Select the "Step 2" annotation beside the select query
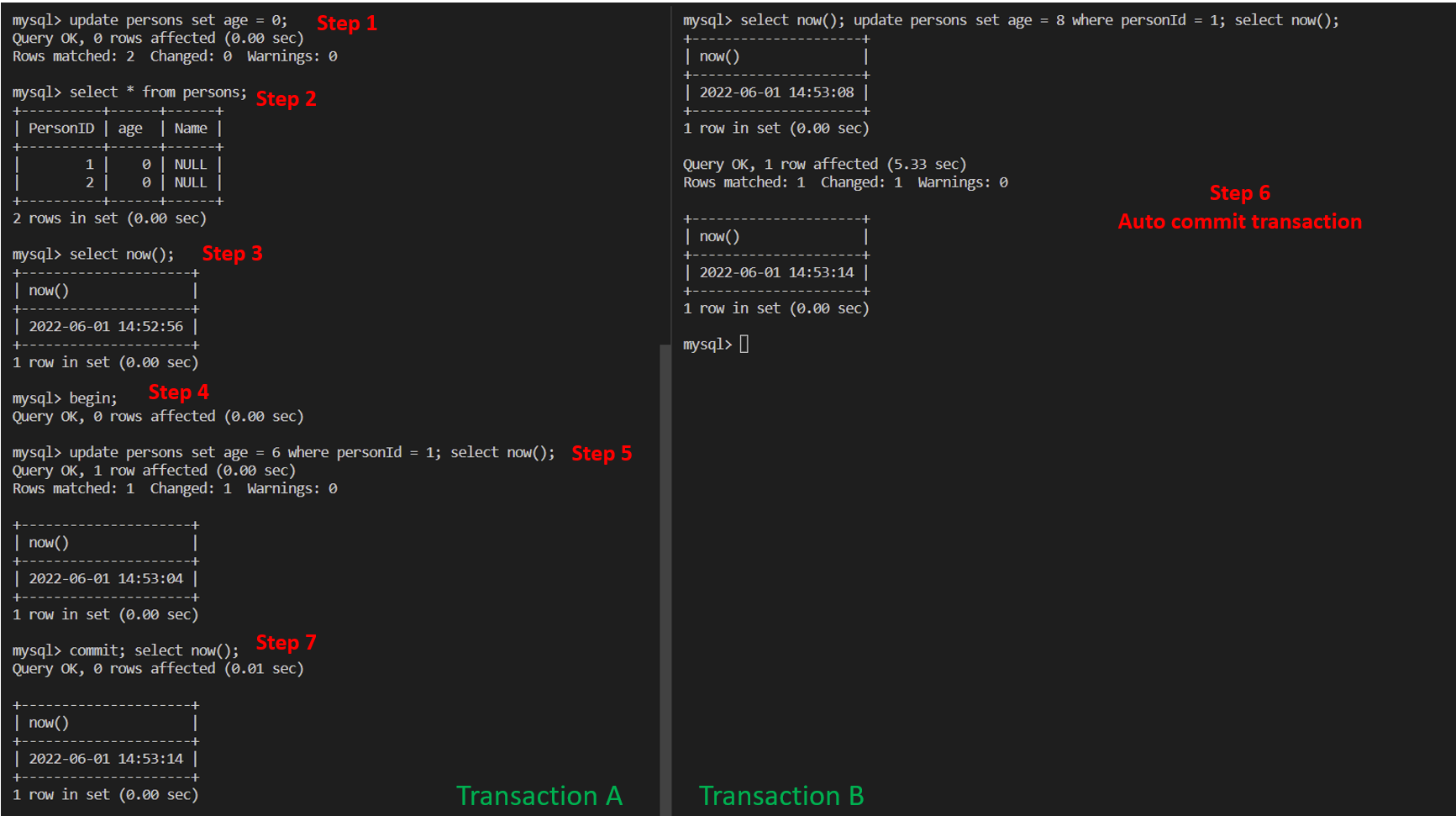The width and height of the screenshot is (1456, 816). 286,99
